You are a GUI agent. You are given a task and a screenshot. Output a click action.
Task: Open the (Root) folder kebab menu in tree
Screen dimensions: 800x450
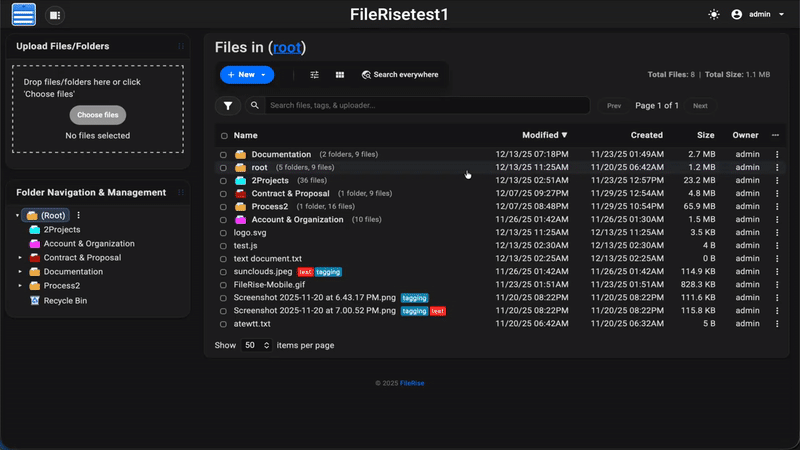point(79,215)
